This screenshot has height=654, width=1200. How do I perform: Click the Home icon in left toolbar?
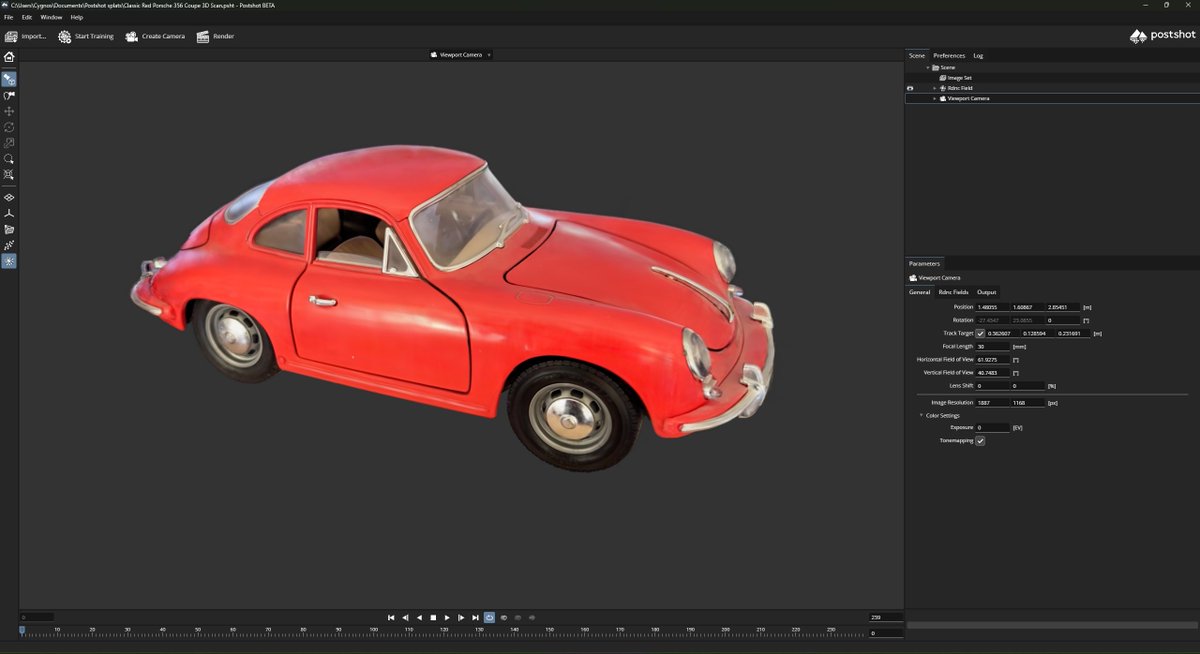(9, 57)
